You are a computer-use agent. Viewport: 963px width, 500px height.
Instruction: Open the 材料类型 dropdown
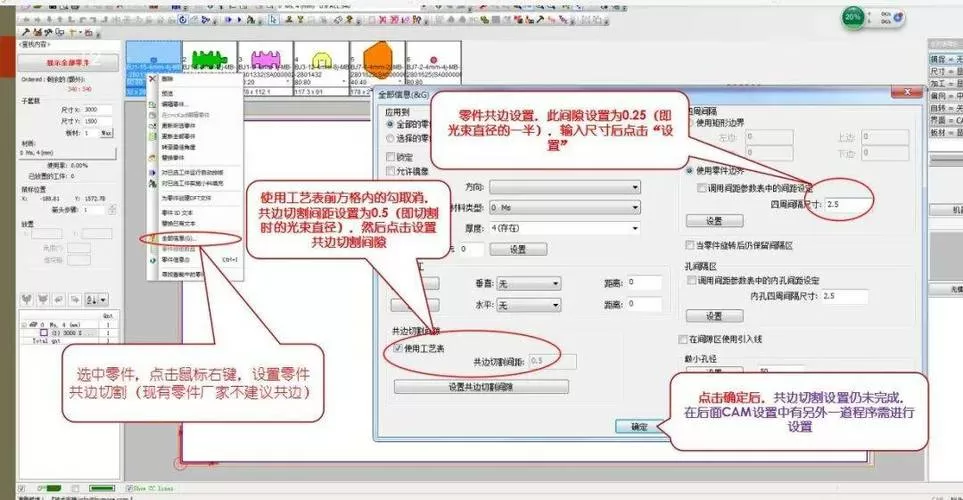click(564, 208)
